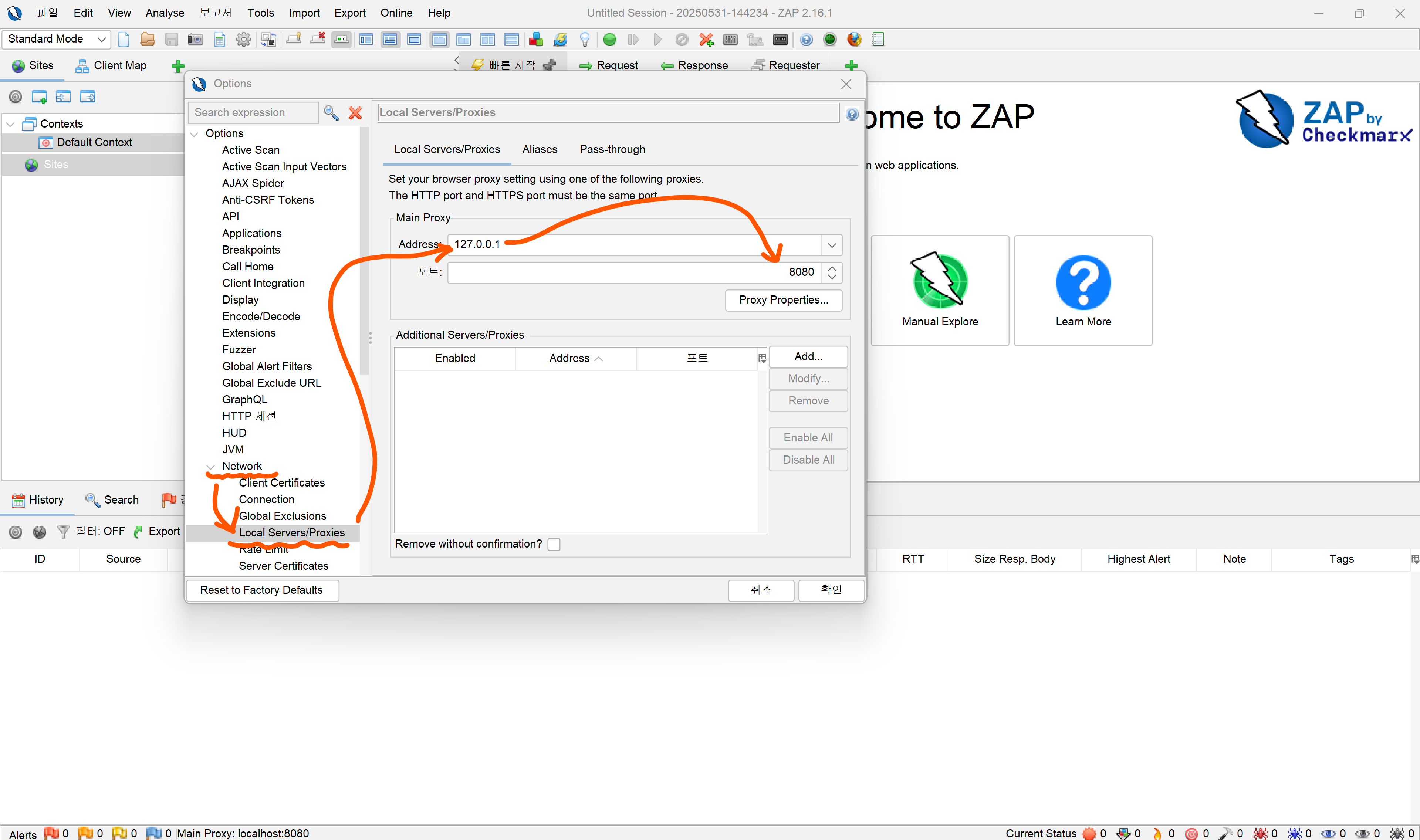1420x840 pixels.
Task: Toggle Remove without confirmation checkbox
Action: pyautogui.click(x=554, y=544)
